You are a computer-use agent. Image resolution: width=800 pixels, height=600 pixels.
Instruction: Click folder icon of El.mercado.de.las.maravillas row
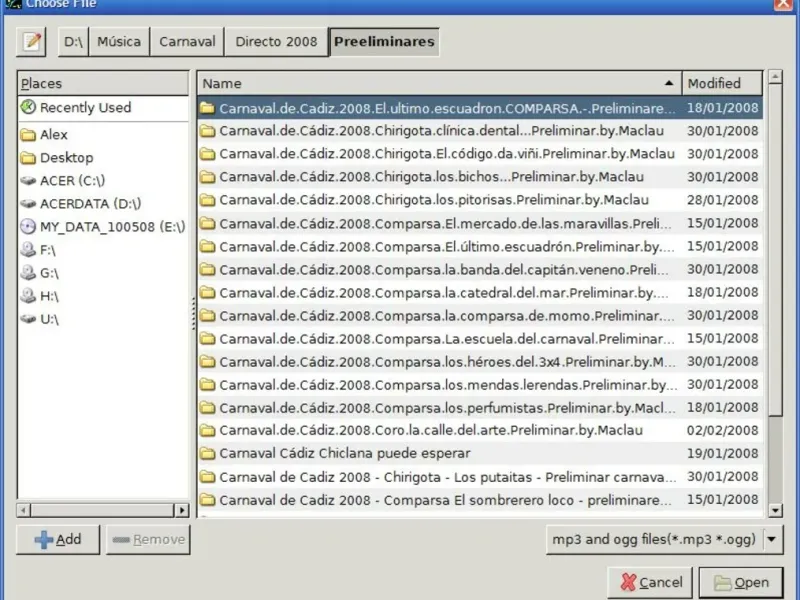207,223
